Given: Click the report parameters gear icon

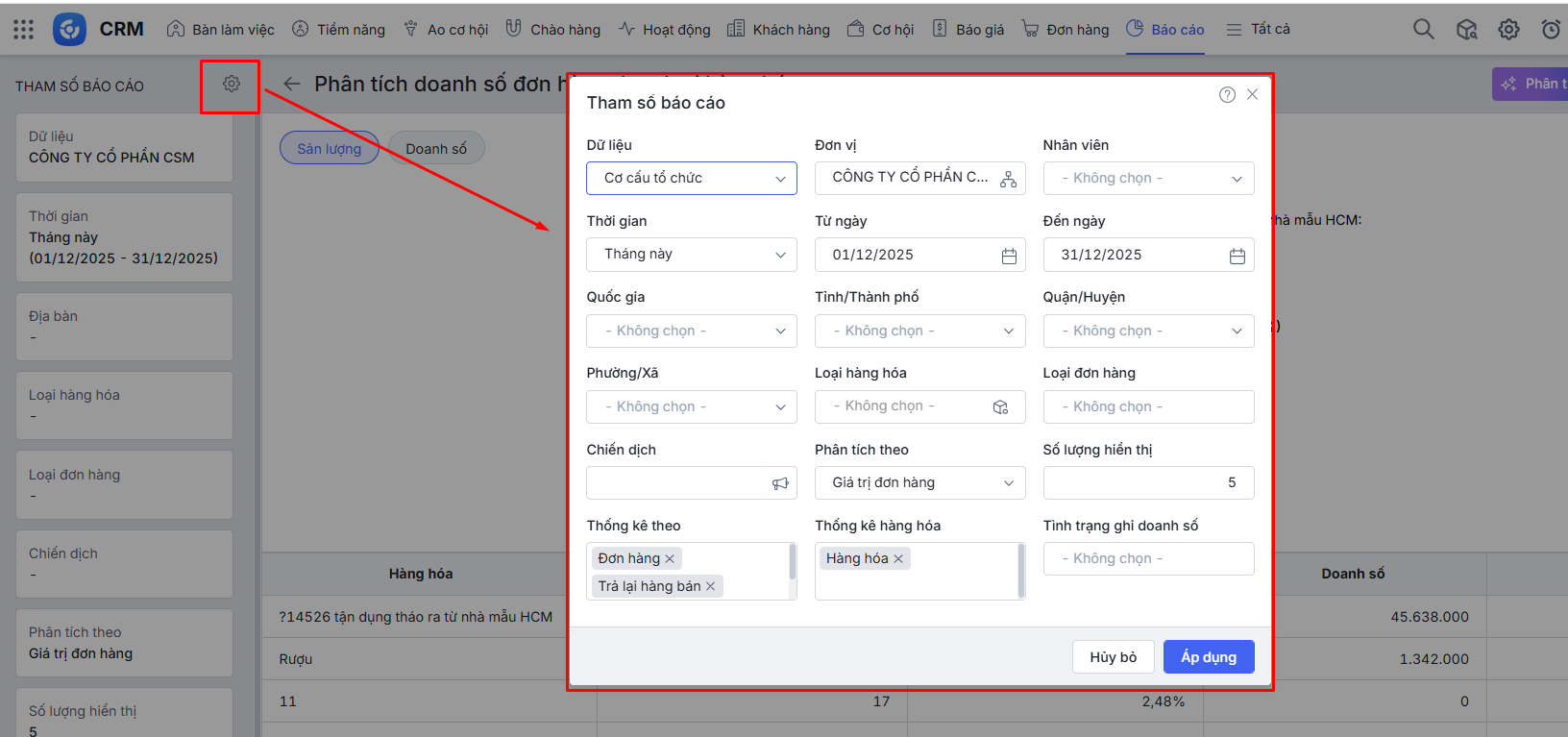Looking at the screenshot, I should coord(231,85).
